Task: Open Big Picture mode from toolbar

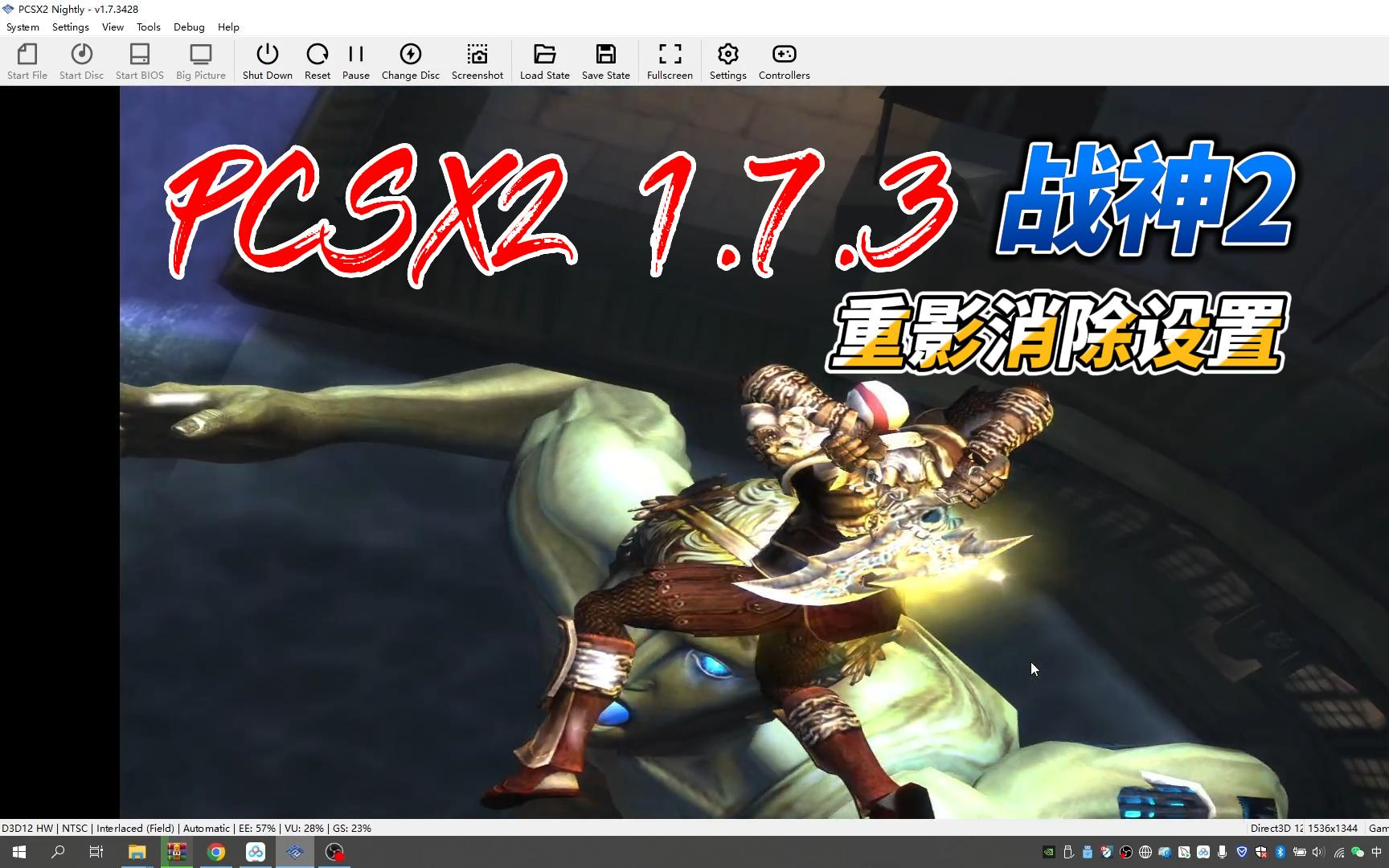Action: [x=201, y=62]
